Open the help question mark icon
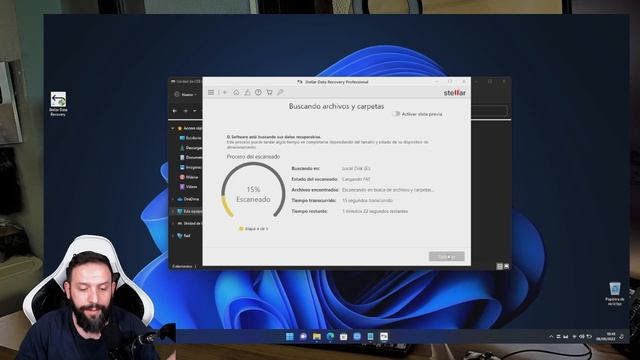640x360 pixels. pyautogui.click(x=258, y=93)
